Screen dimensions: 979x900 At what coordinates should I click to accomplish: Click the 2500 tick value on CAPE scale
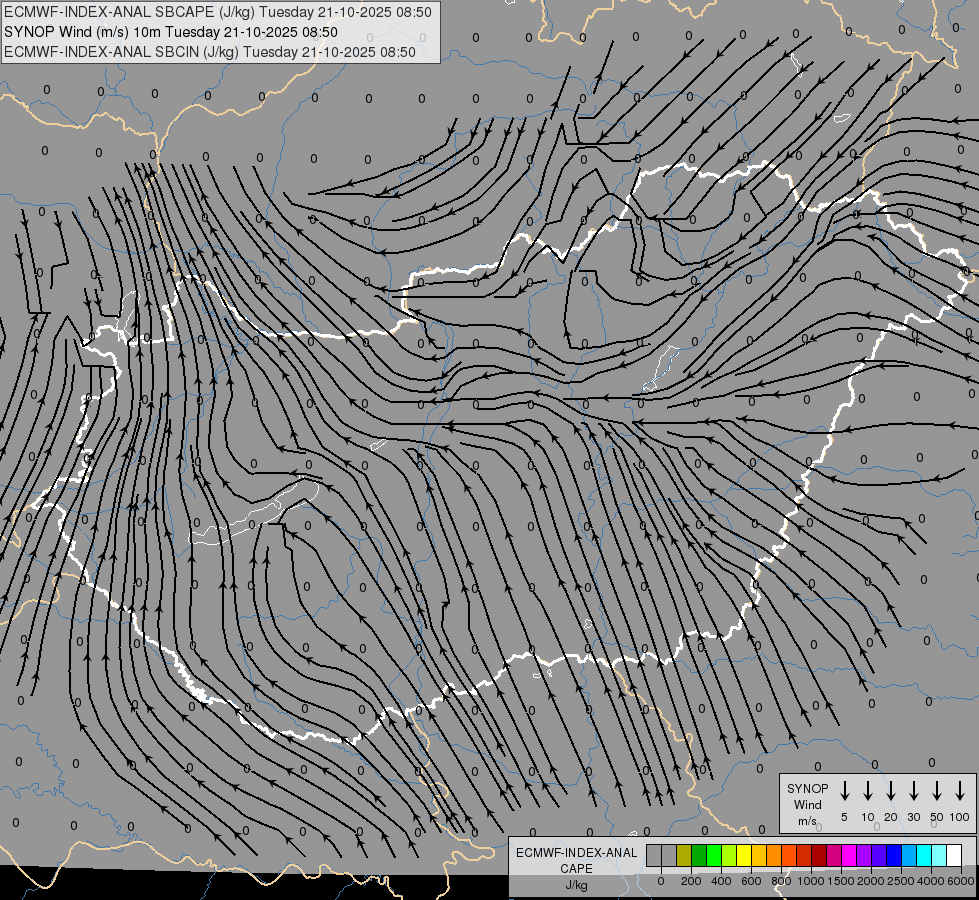coord(901,881)
